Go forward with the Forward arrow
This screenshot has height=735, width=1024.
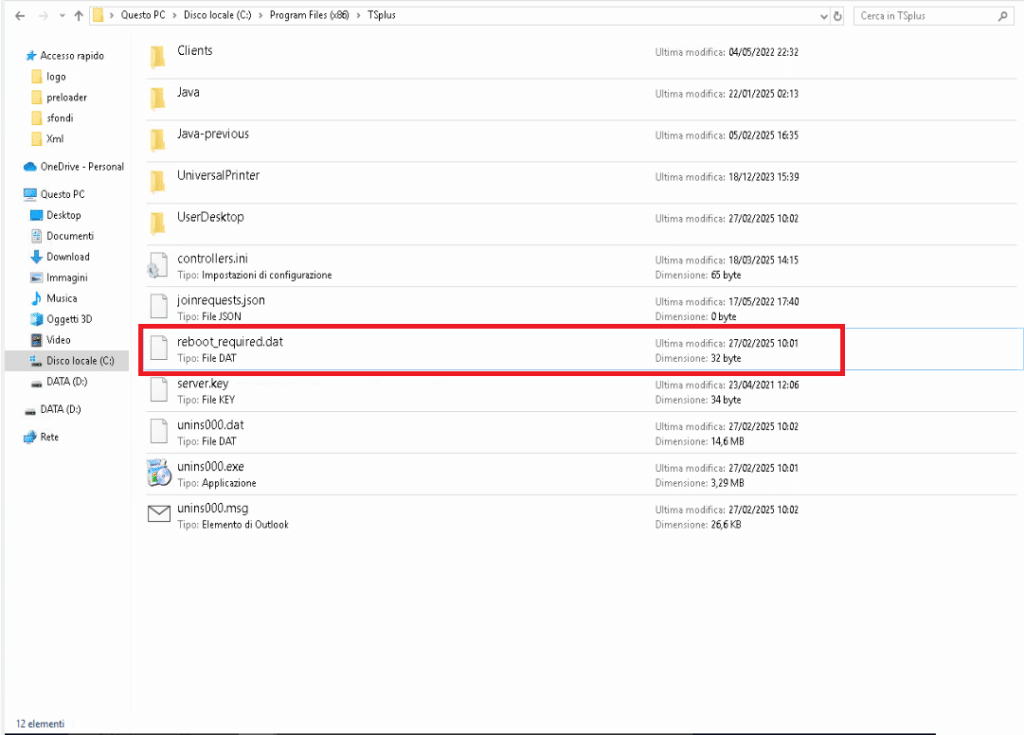point(43,16)
